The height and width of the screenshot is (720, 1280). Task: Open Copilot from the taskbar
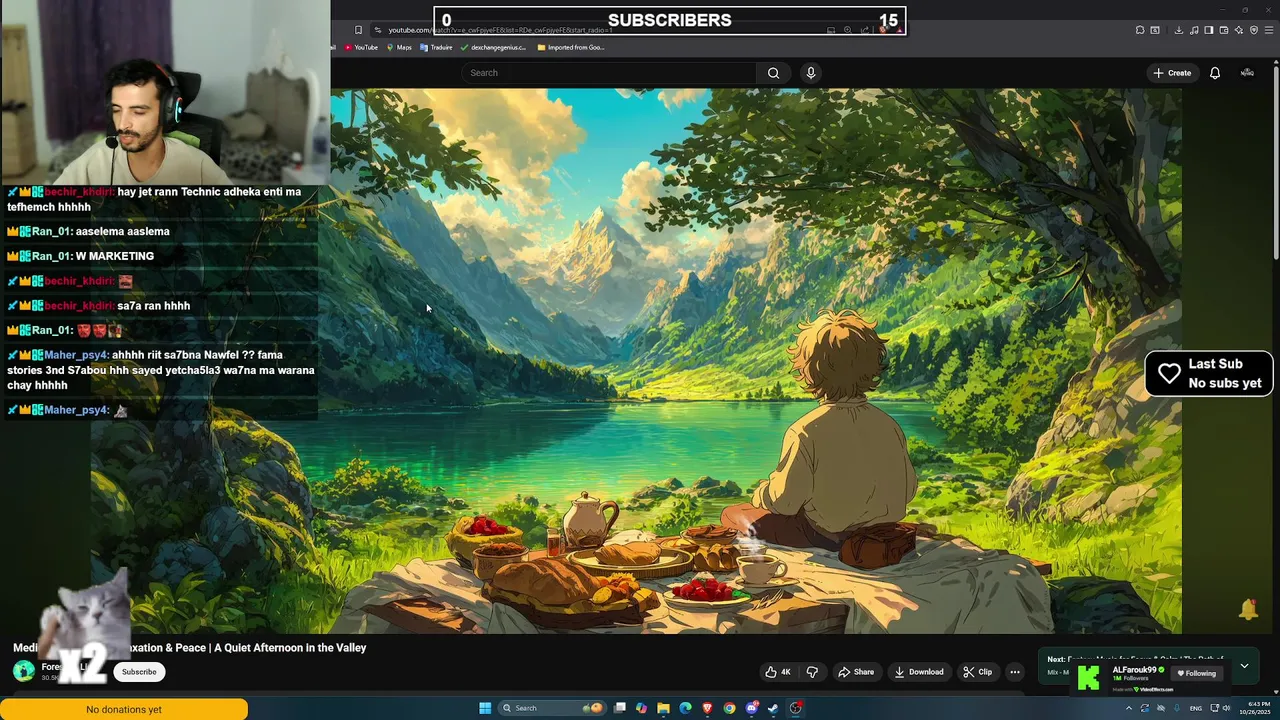(x=641, y=708)
